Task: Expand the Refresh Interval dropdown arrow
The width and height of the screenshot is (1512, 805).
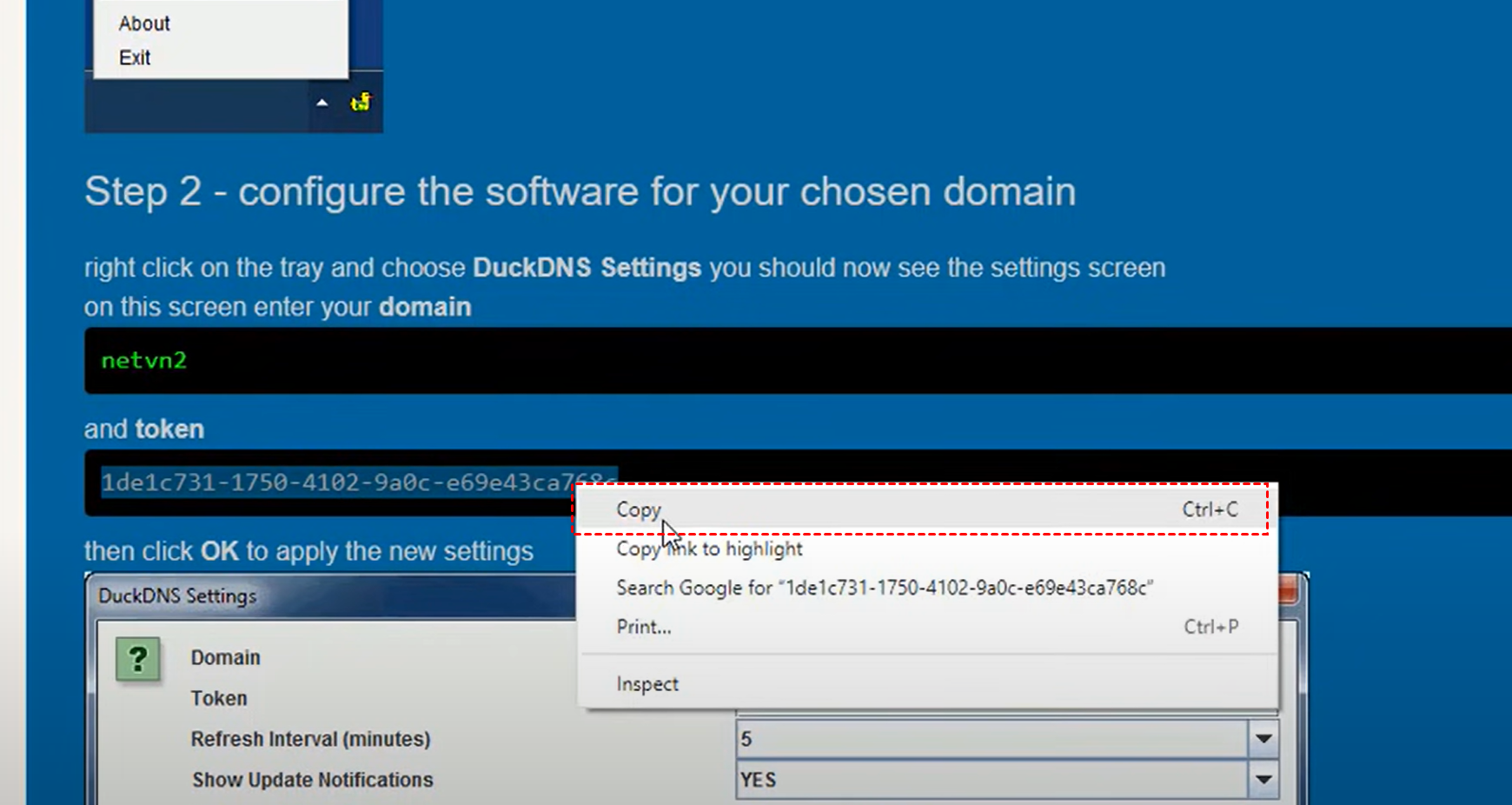Action: coord(1263,739)
